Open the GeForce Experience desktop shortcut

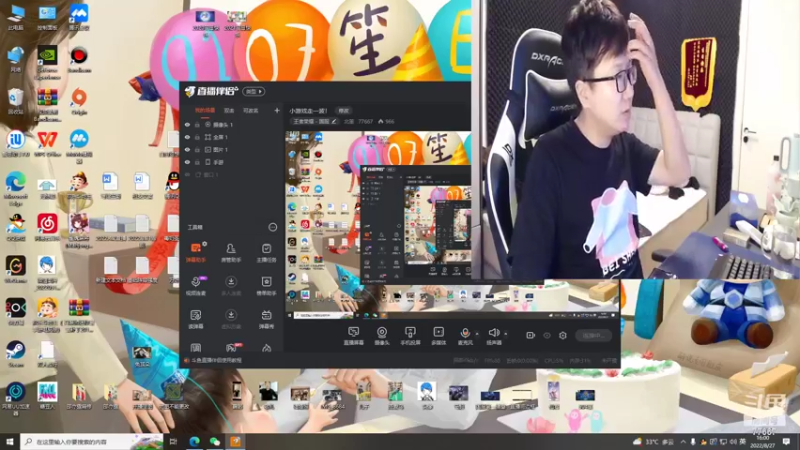coord(47,63)
